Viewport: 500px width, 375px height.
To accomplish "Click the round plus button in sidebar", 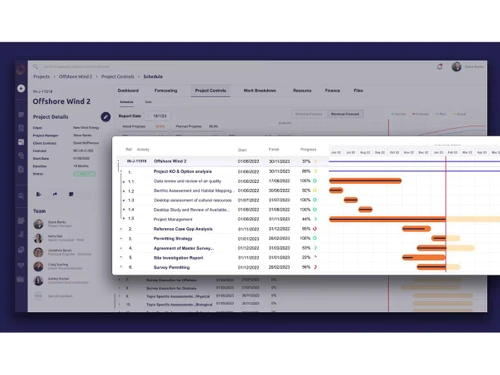I will (21, 88).
